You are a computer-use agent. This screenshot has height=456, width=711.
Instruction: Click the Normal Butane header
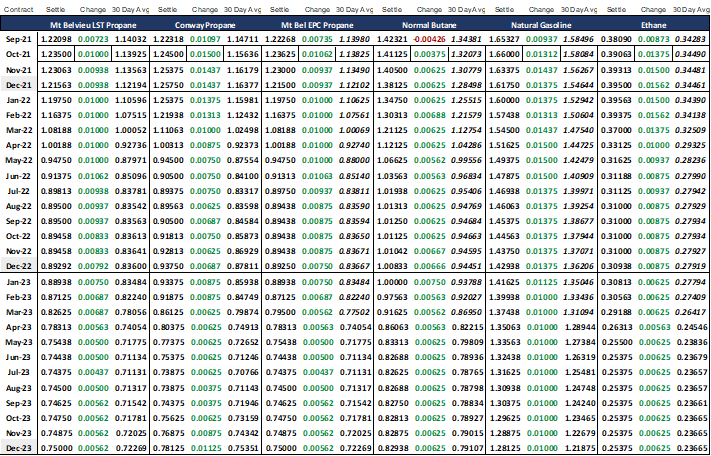point(429,25)
